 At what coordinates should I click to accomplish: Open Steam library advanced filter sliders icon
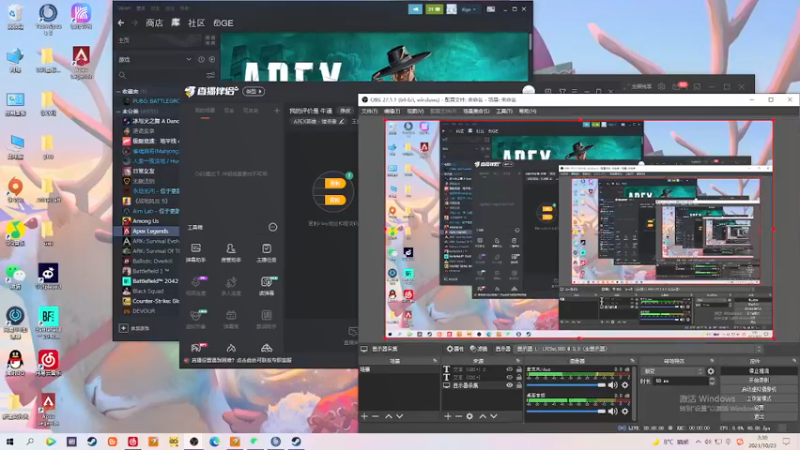point(210,75)
